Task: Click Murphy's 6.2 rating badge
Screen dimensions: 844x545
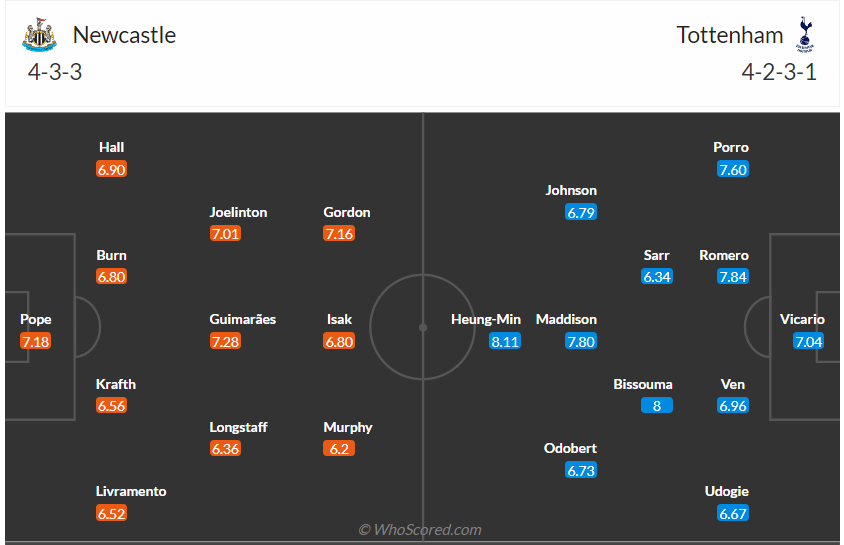Action: [339, 449]
